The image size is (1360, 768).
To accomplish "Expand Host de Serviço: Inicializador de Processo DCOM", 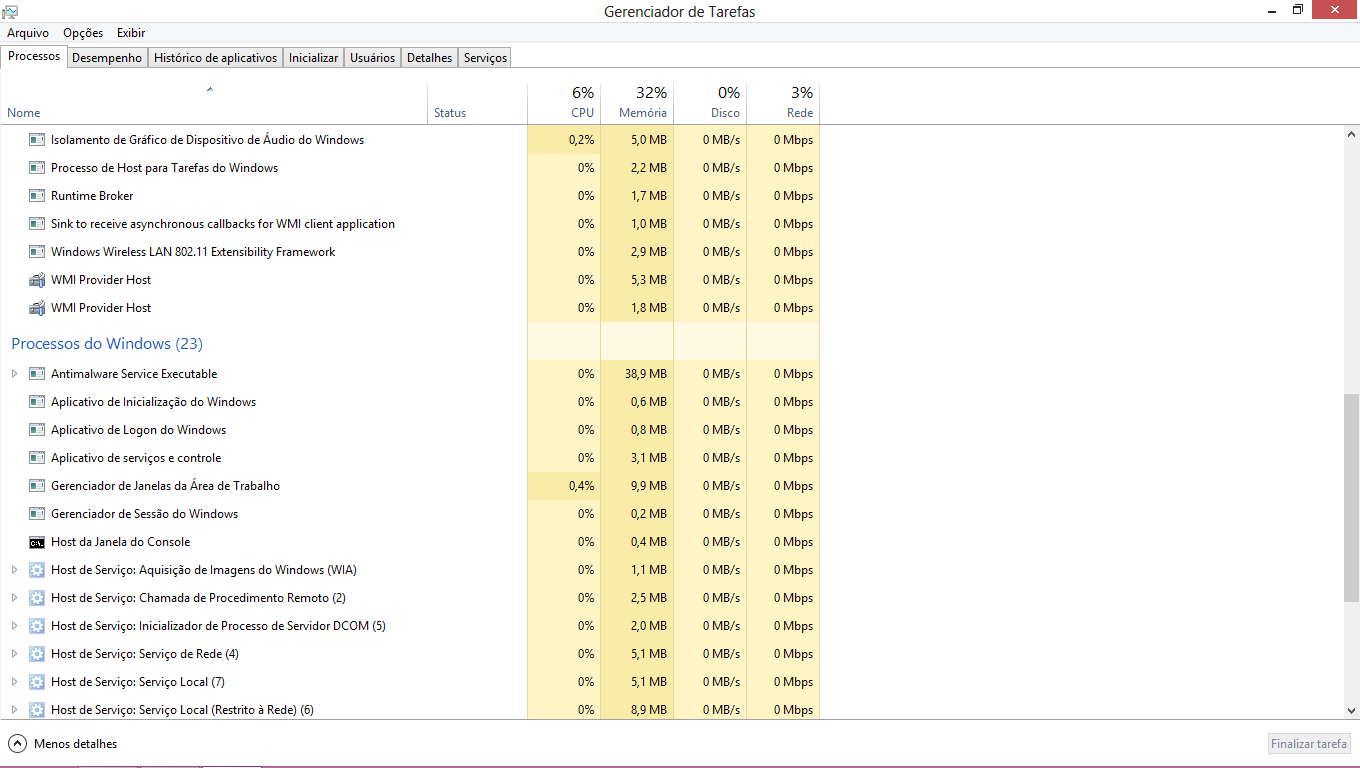I will point(14,626).
